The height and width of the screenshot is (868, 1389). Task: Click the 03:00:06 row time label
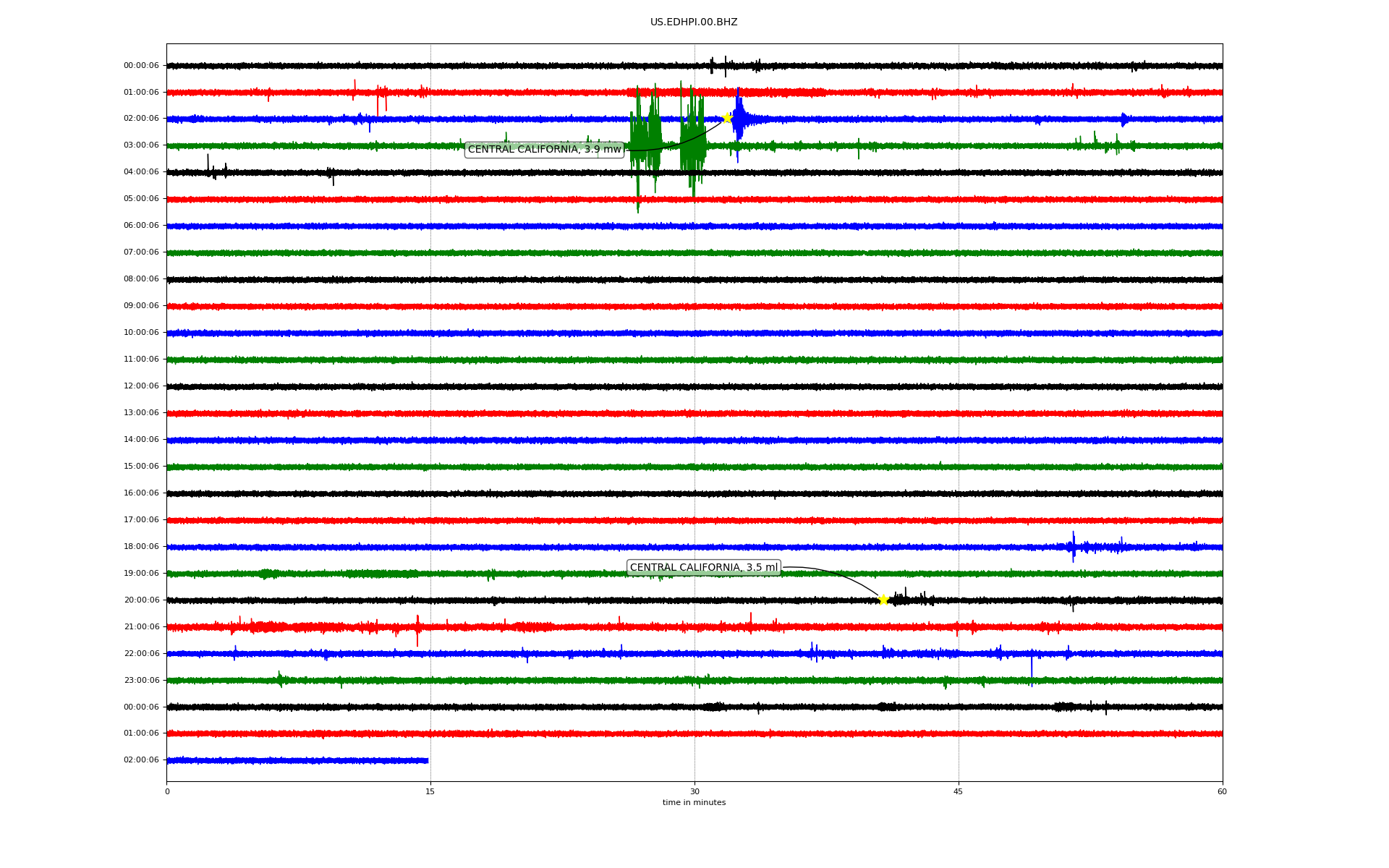pos(141,145)
